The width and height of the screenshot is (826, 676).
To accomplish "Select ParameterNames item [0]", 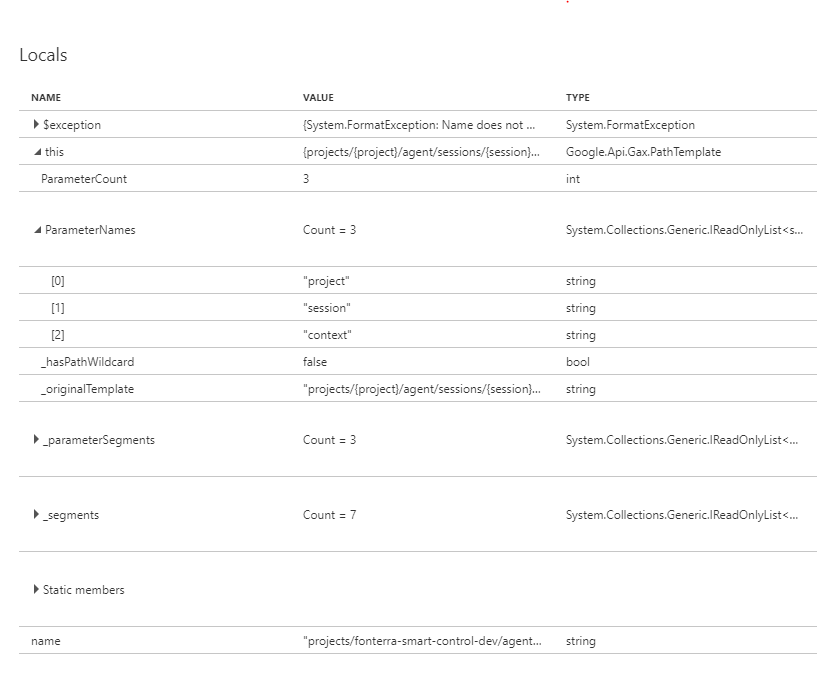I will [x=418, y=281].
